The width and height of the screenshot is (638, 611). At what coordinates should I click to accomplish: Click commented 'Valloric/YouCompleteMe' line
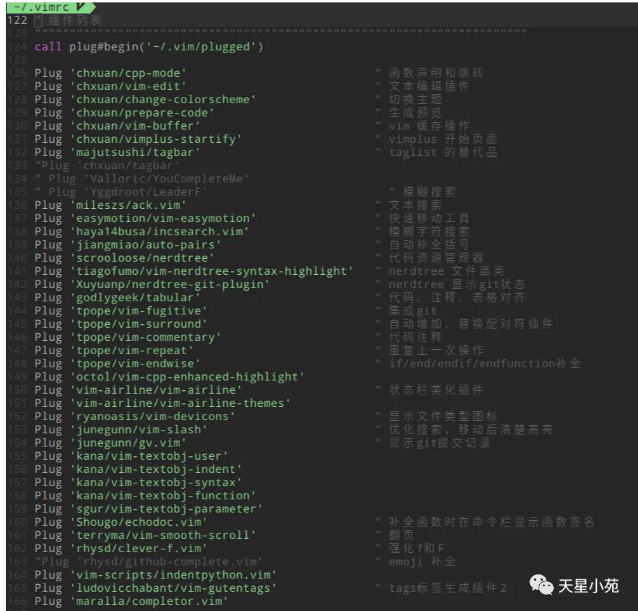point(142,179)
